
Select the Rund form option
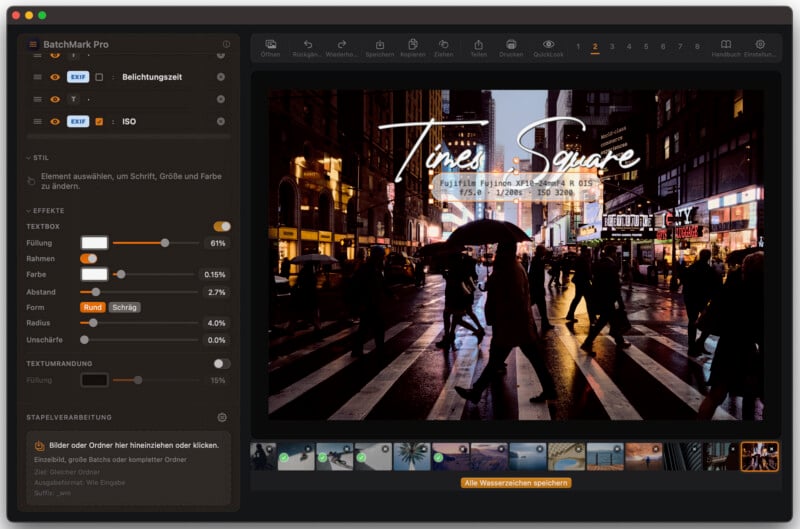92,307
